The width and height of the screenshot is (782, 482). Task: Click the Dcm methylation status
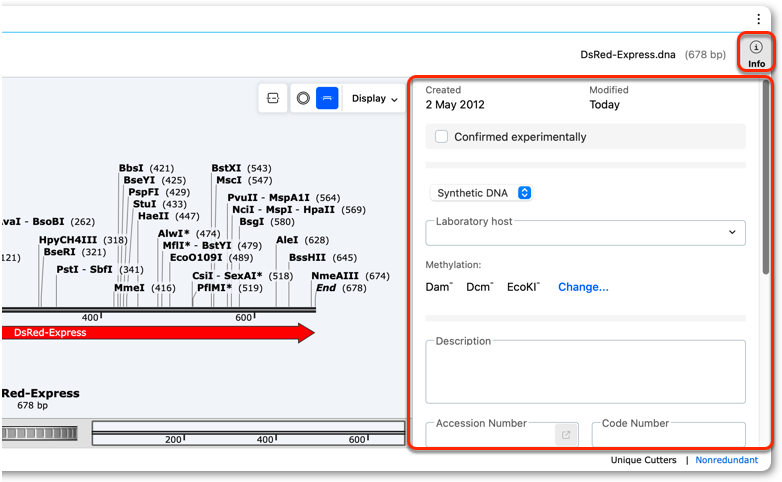point(480,287)
